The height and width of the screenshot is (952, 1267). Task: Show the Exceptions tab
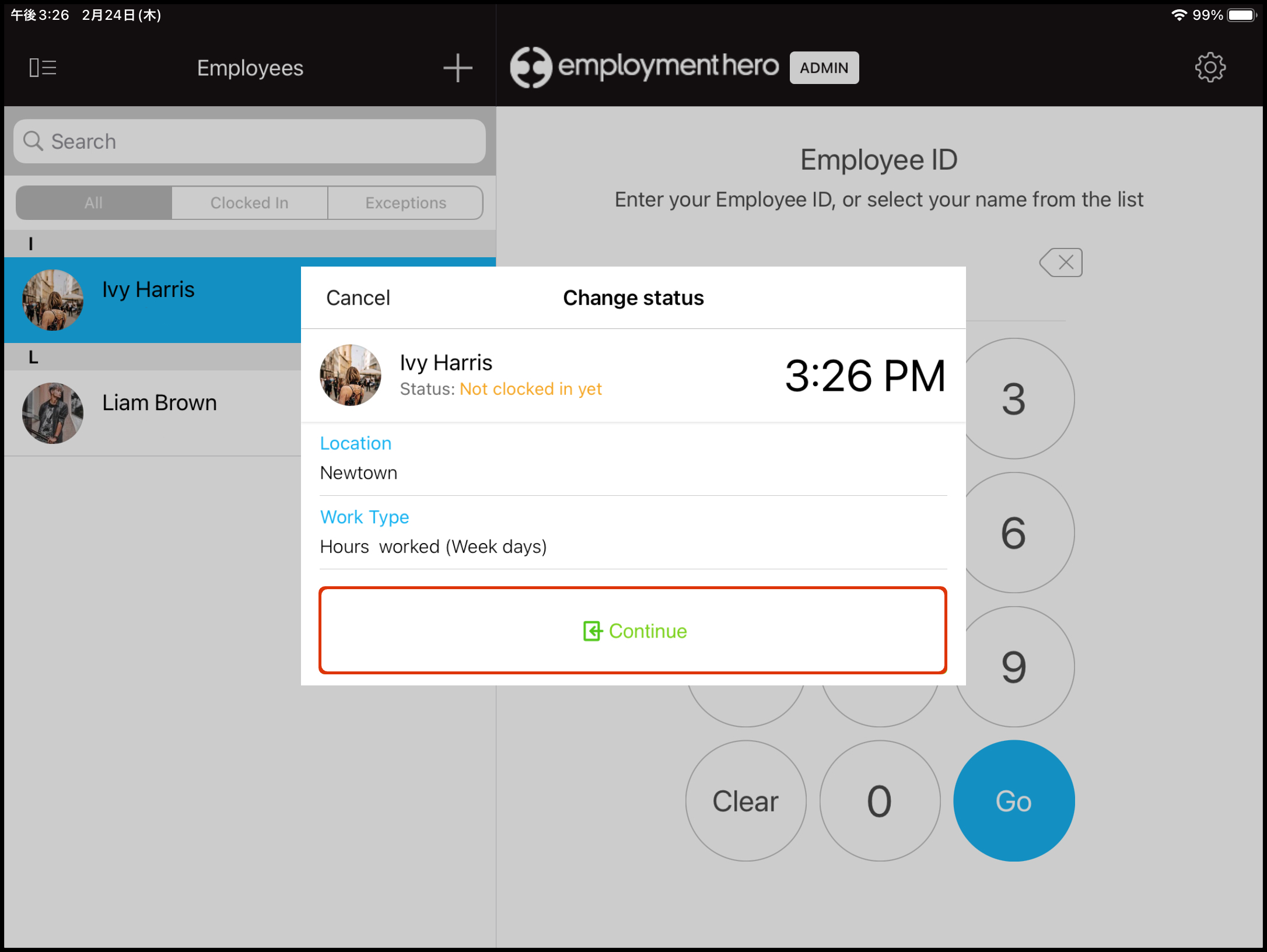tap(405, 203)
